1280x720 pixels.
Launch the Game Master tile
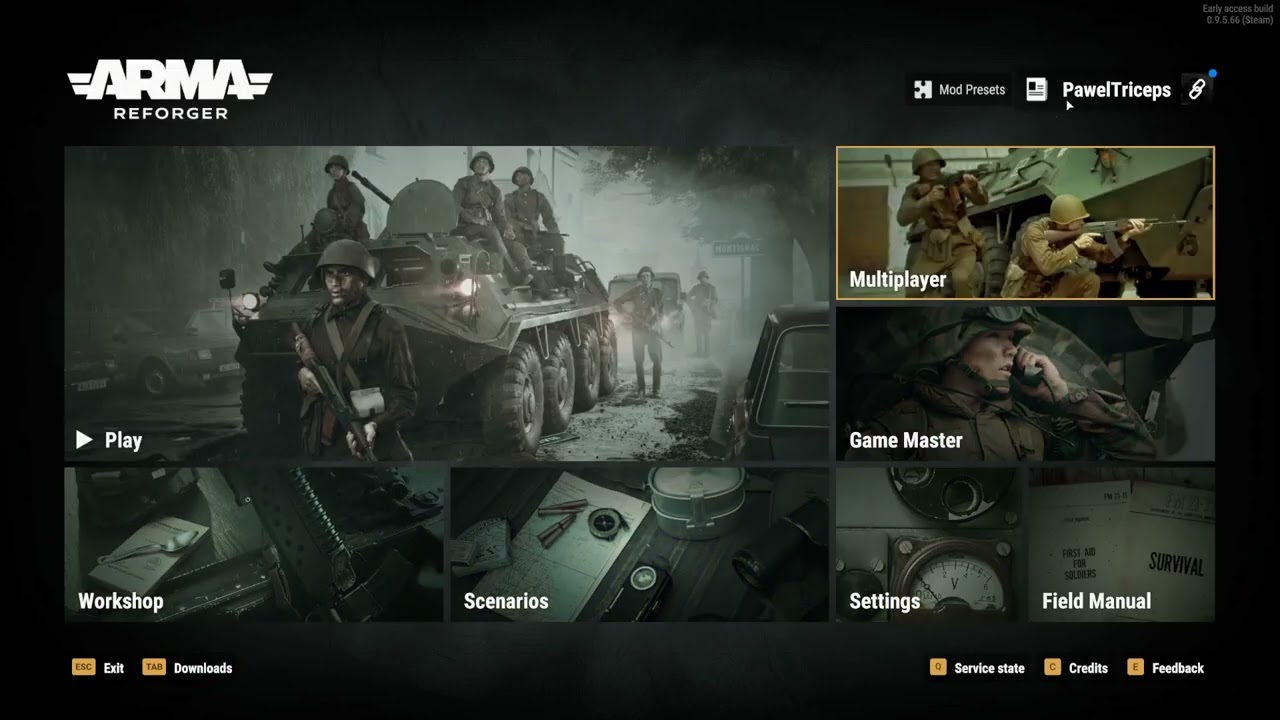click(x=1025, y=384)
